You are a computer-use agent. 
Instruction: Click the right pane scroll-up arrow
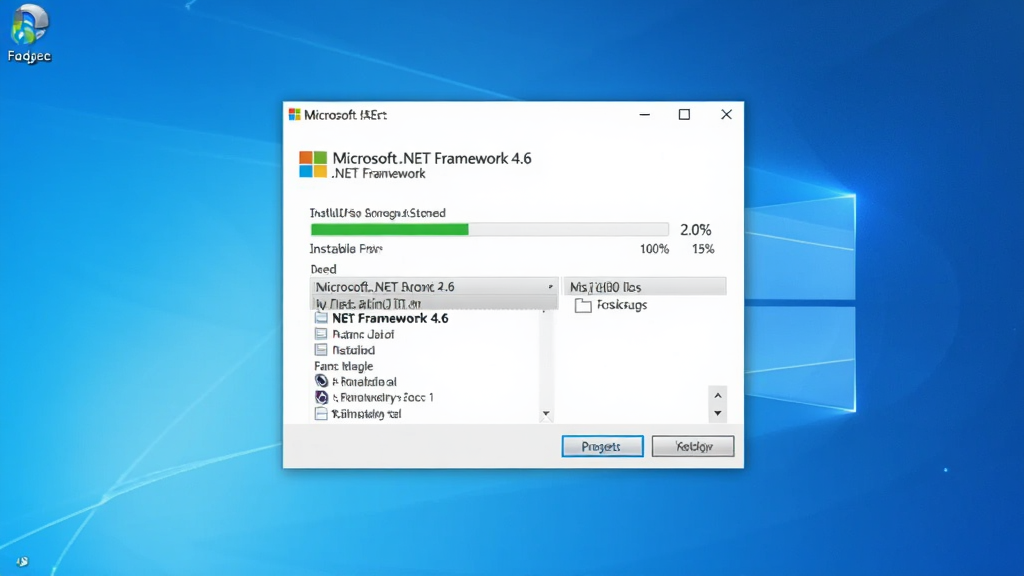coord(718,395)
